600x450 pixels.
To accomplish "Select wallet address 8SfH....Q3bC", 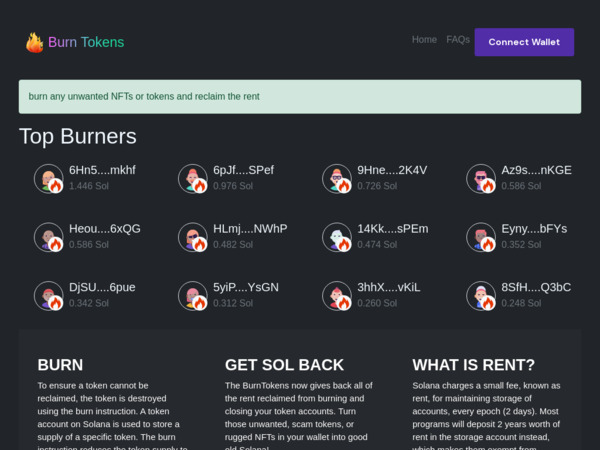I will [x=536, y=287].
